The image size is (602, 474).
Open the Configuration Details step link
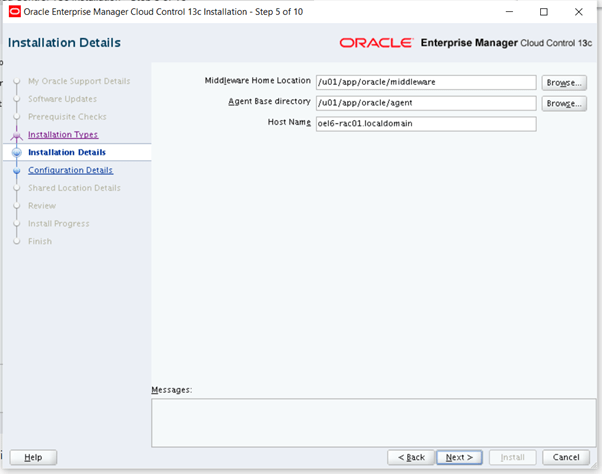(70, 170)
